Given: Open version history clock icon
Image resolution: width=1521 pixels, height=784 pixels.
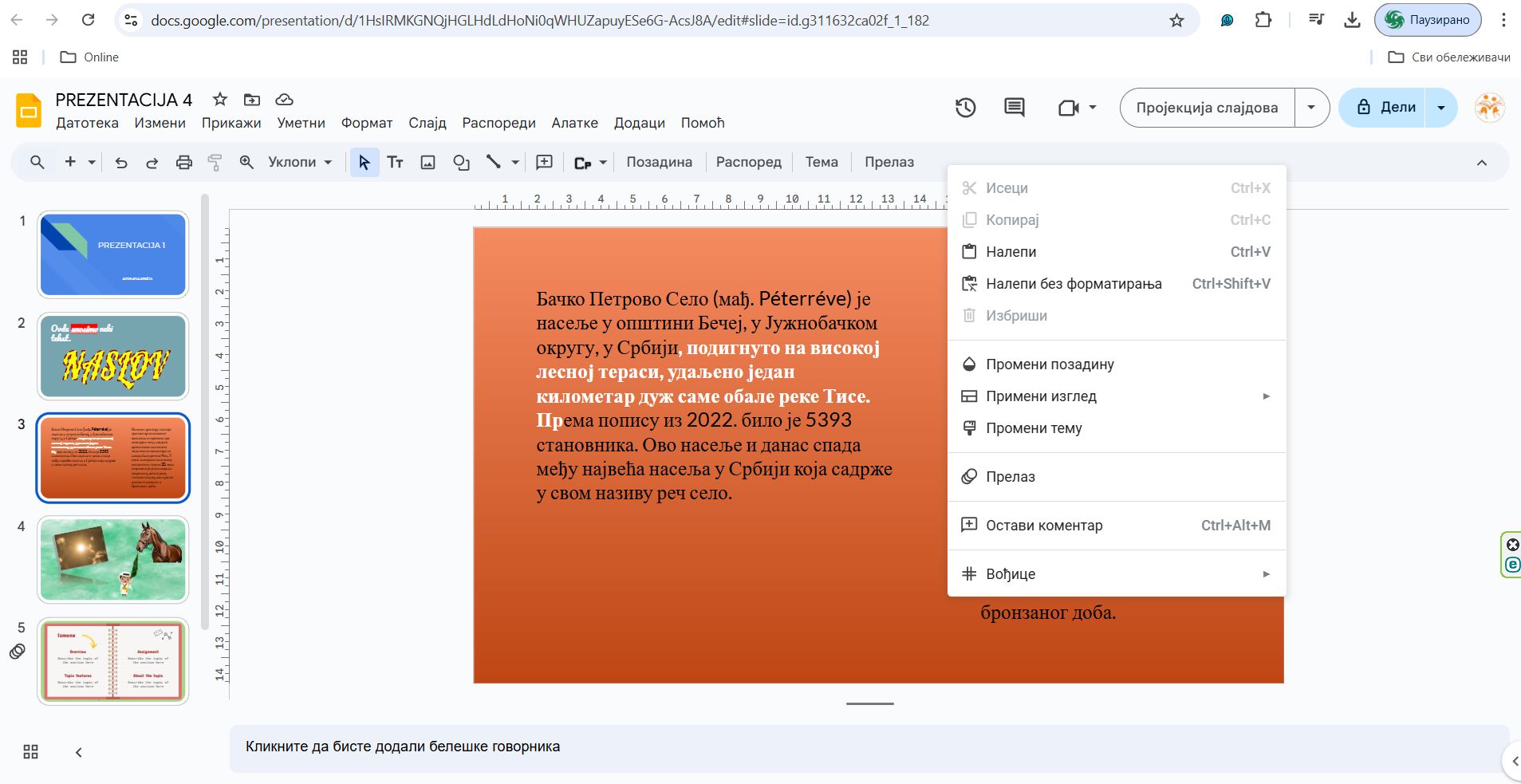Looking at the screenshot, I should [965, 108].
